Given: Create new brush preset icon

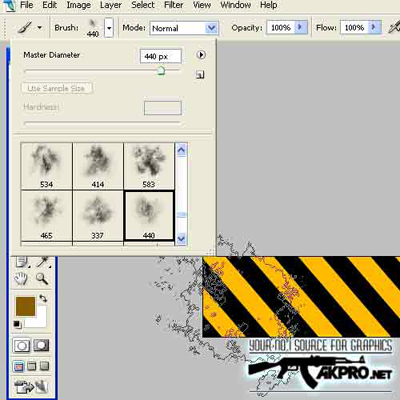Looking at the screenshot, I should point(200,75).
